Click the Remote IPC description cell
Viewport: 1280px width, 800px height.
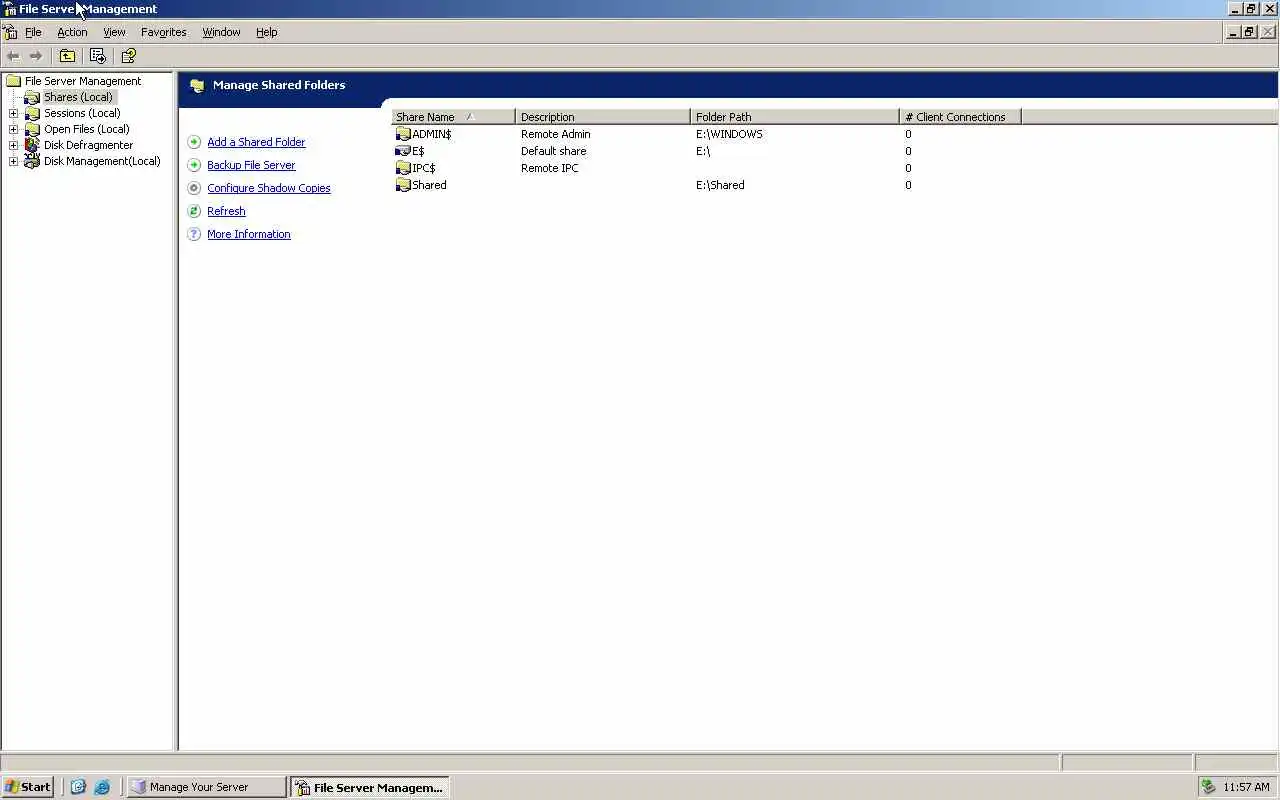549,168
